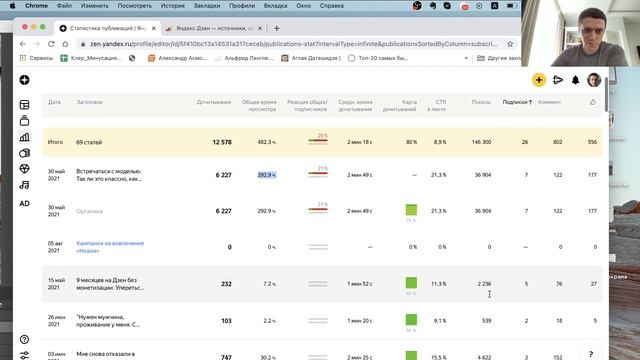This screenshot has height=360, width=640.
Task: Click the Zen logo in the sidebar
Action: (x=24, y=80)
